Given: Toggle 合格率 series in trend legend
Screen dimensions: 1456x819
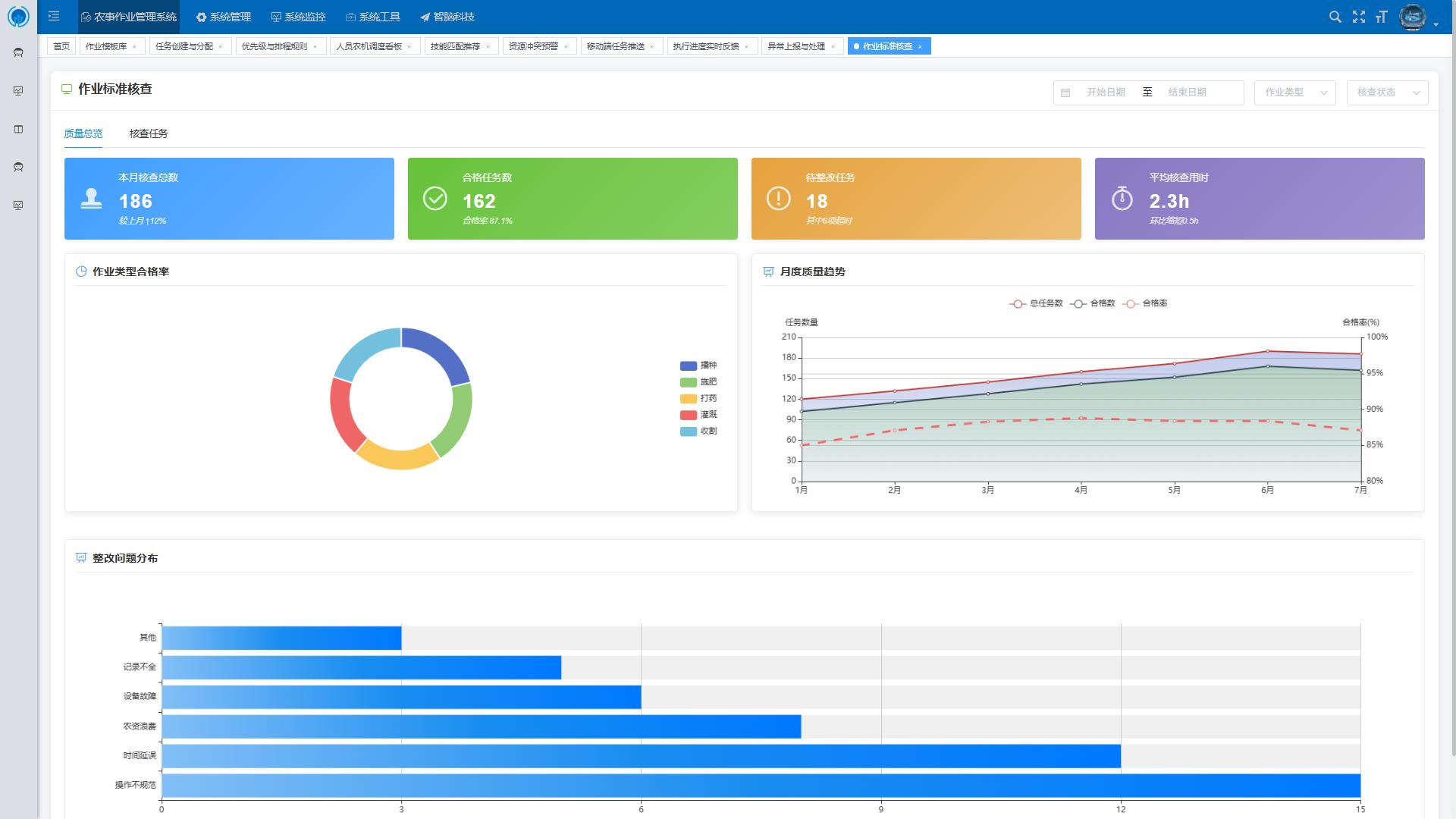Looking at the screenshot, I should [x=1154, y=303].
